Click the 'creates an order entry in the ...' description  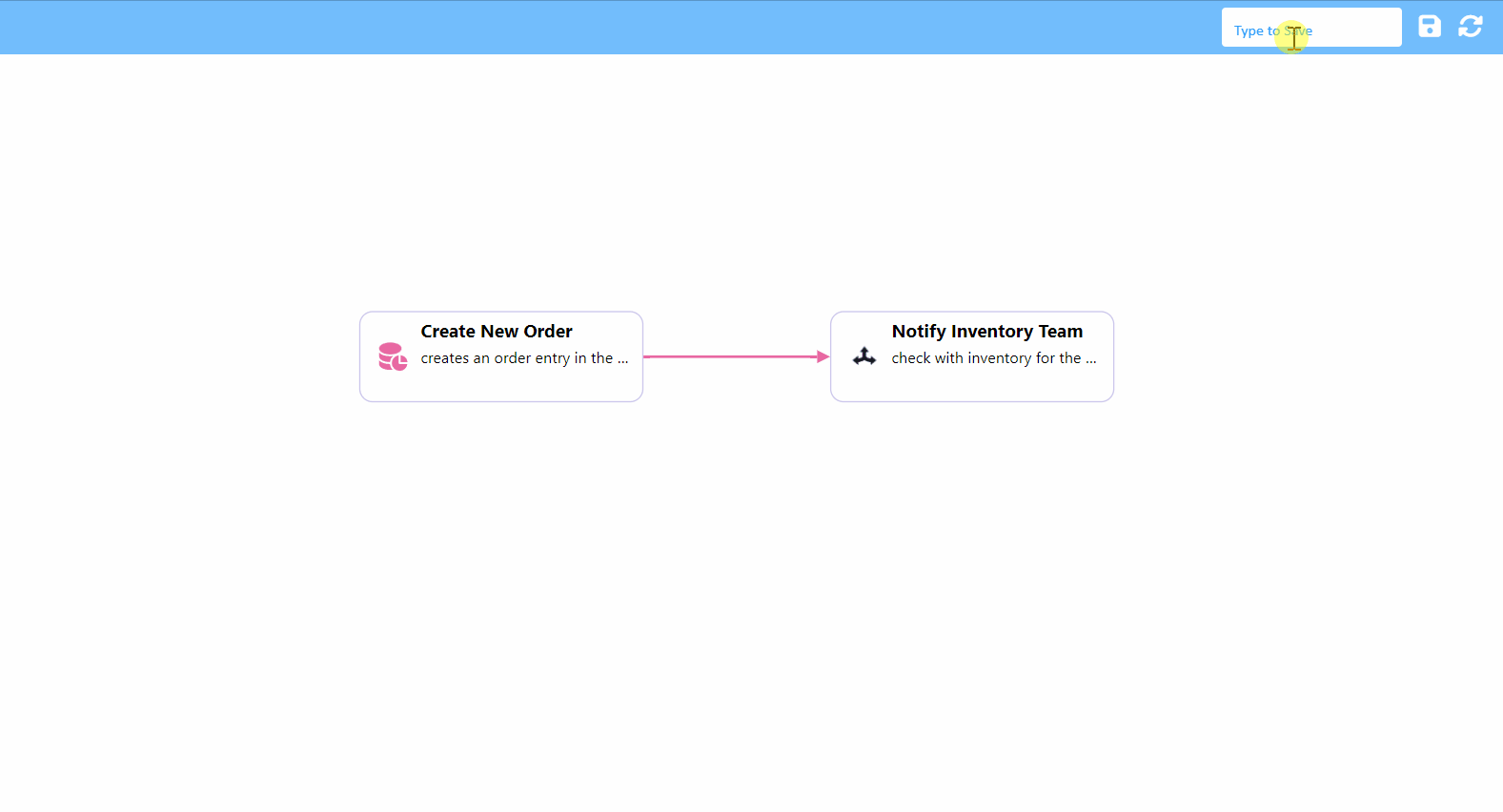[524, 358]
